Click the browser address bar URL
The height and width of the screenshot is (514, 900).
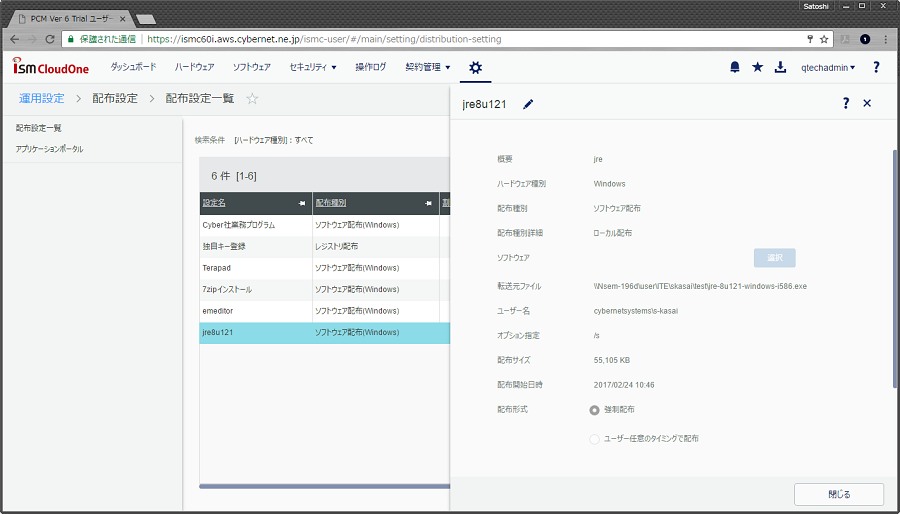click(324, 40)
